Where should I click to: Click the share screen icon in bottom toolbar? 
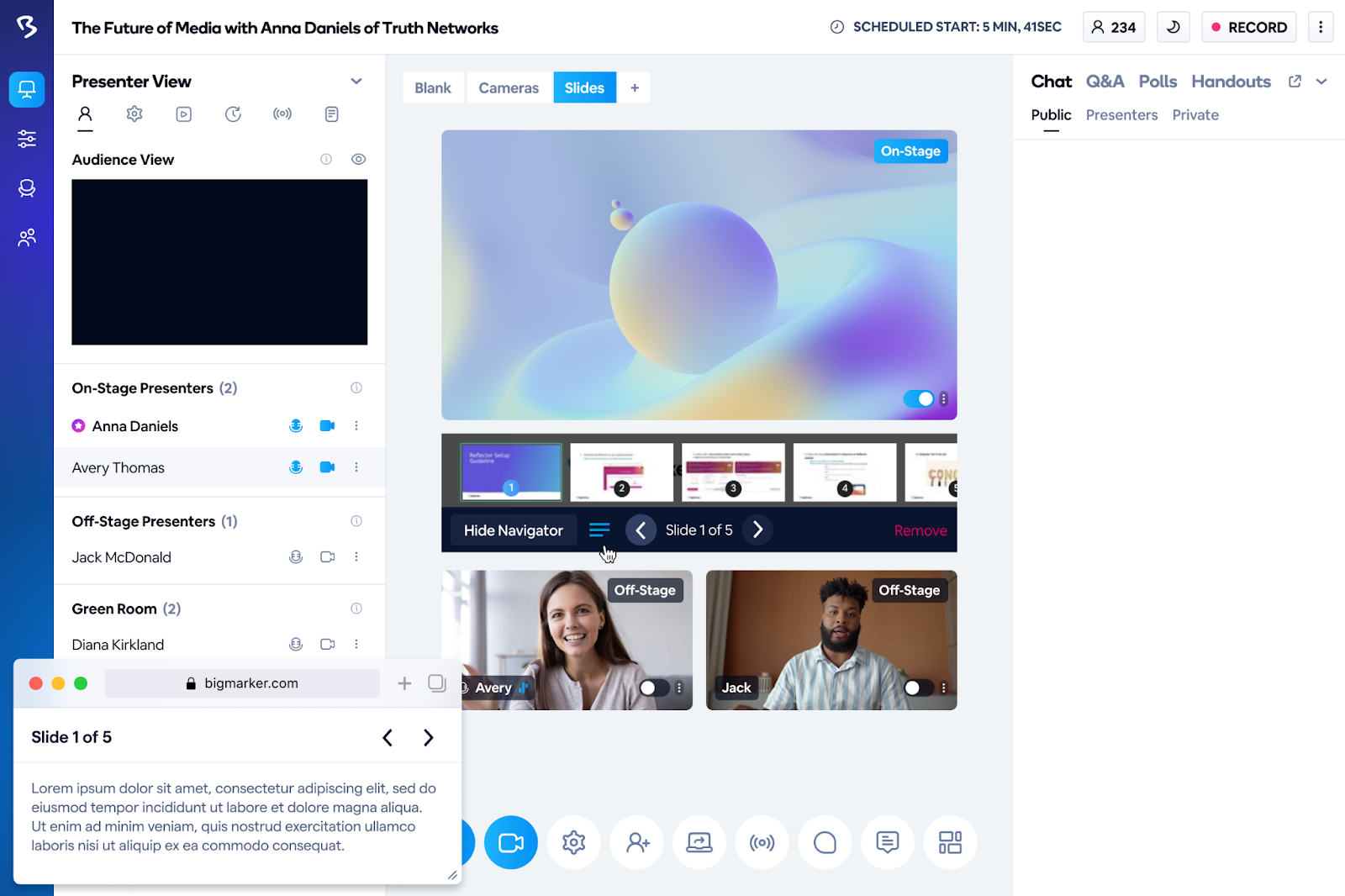coord(699,842)
